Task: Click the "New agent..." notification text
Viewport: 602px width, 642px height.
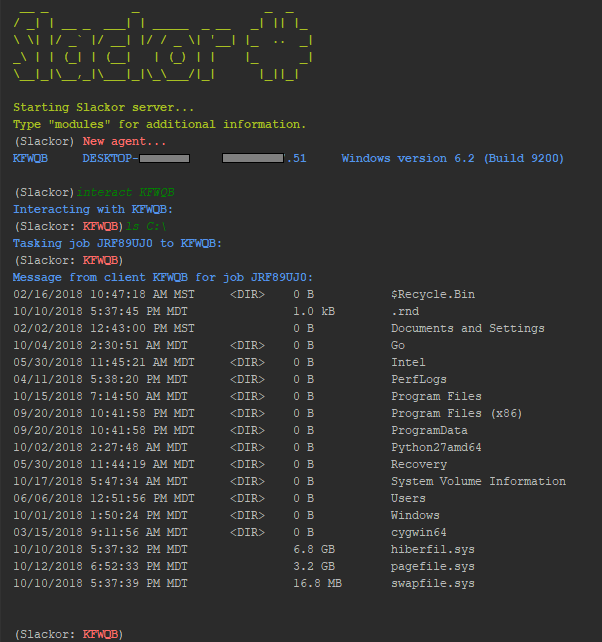Action: pyautogui.click(x=124, y=141)
